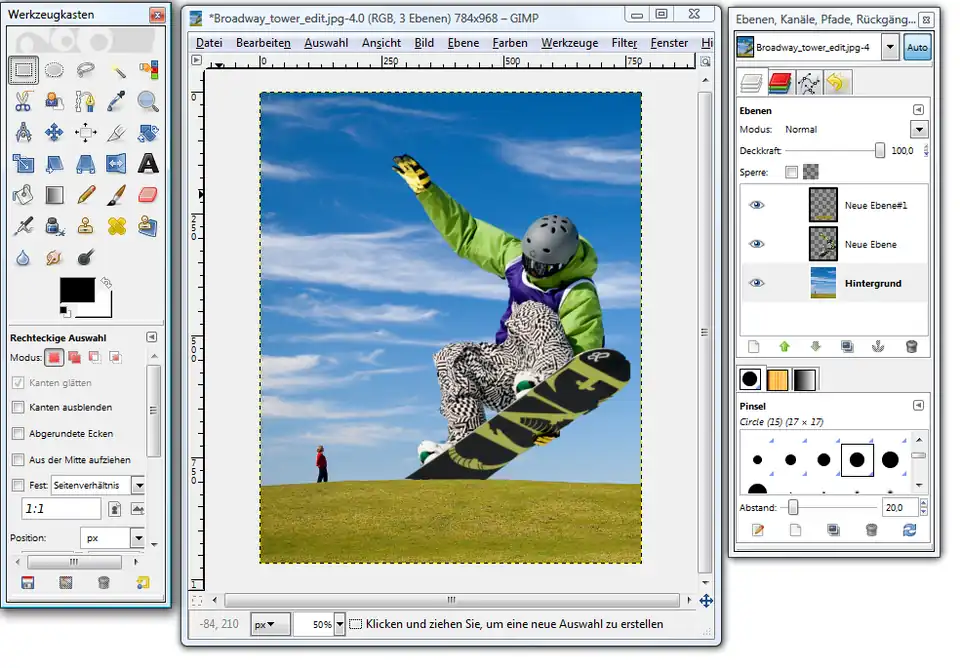Switch to the Kanäle (channels) tab
The image size is (960, 668).
point(781,83)
